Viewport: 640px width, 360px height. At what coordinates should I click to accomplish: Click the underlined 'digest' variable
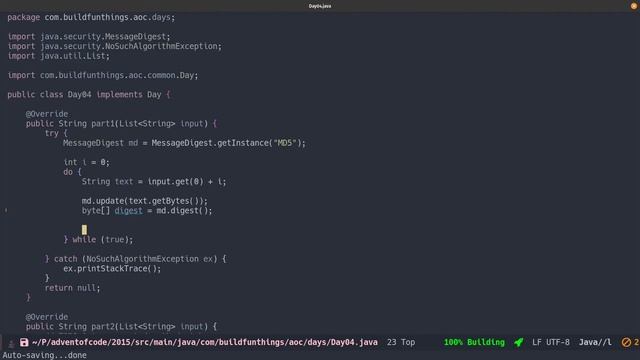(129, 211)
